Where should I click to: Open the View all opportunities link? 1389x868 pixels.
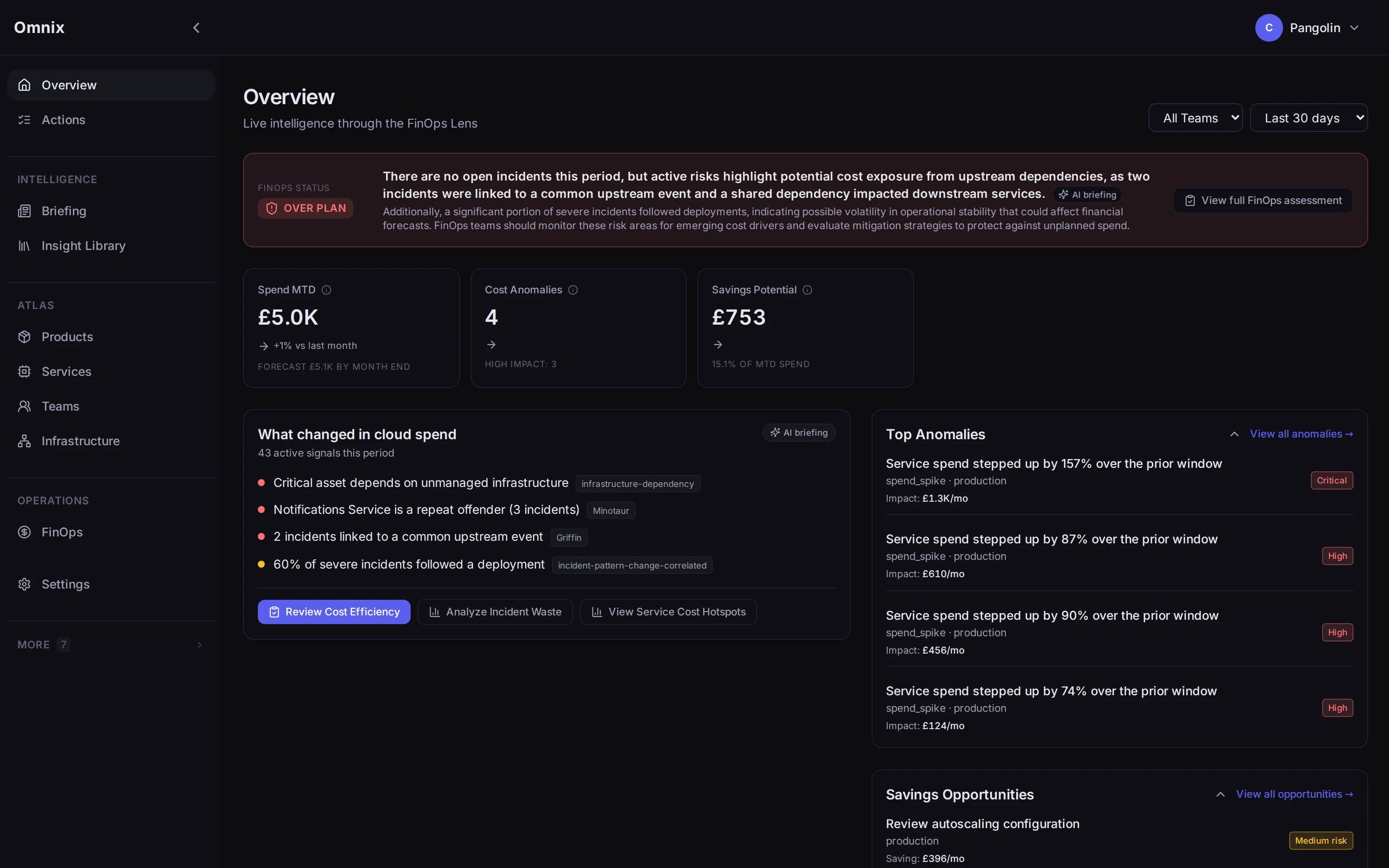(1294, 795)
